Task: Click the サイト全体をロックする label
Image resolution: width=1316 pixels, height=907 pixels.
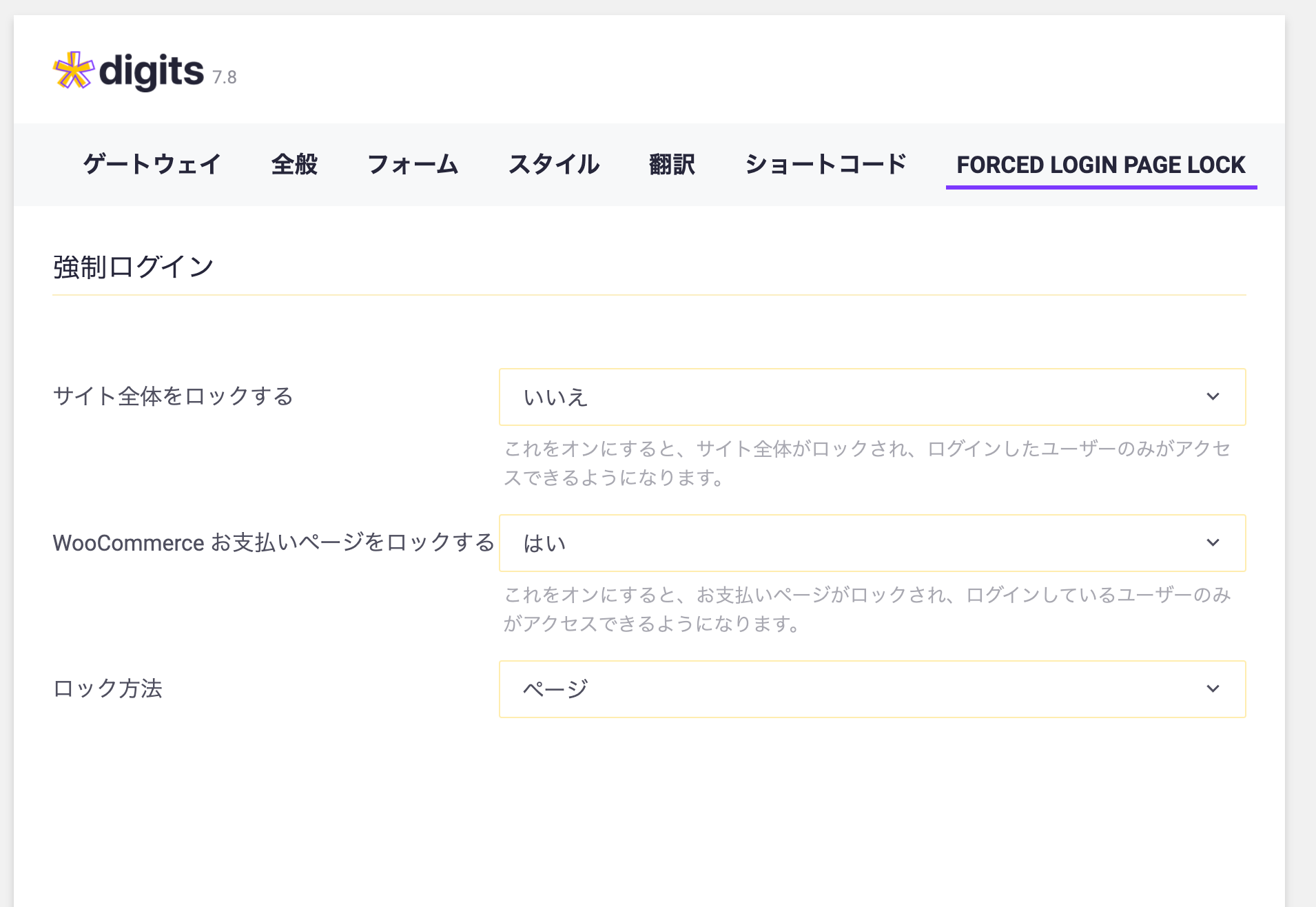Action: [x=173, y=396]
